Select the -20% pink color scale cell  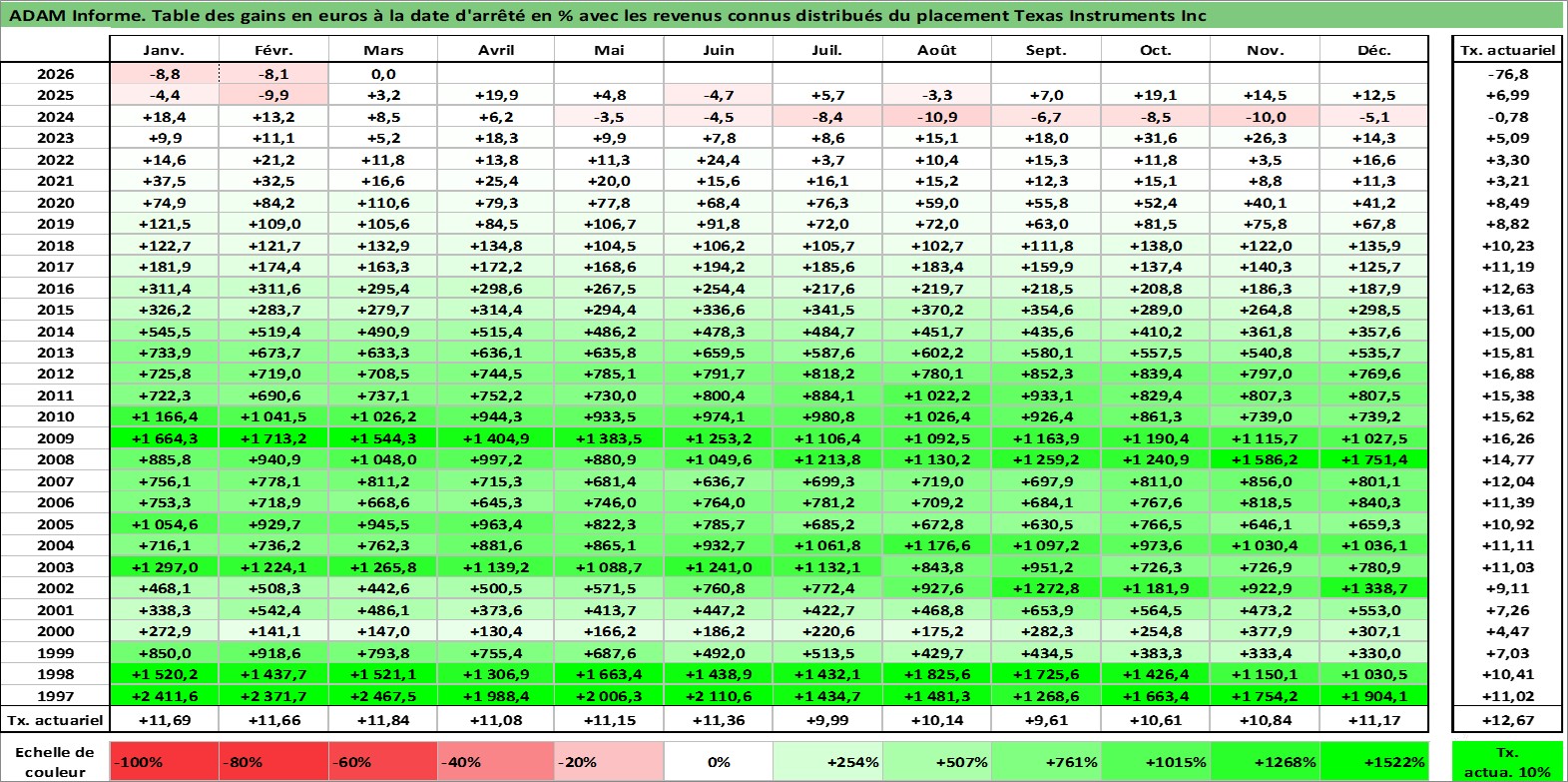(x=609, y=761)
